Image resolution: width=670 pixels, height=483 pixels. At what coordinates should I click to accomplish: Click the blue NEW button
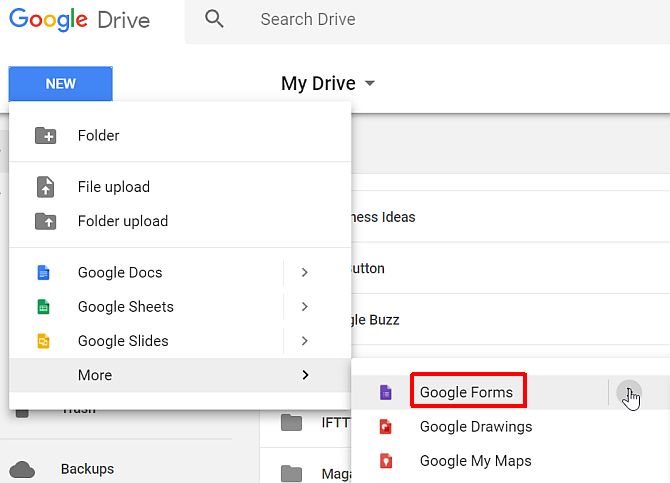pos(61,83)
